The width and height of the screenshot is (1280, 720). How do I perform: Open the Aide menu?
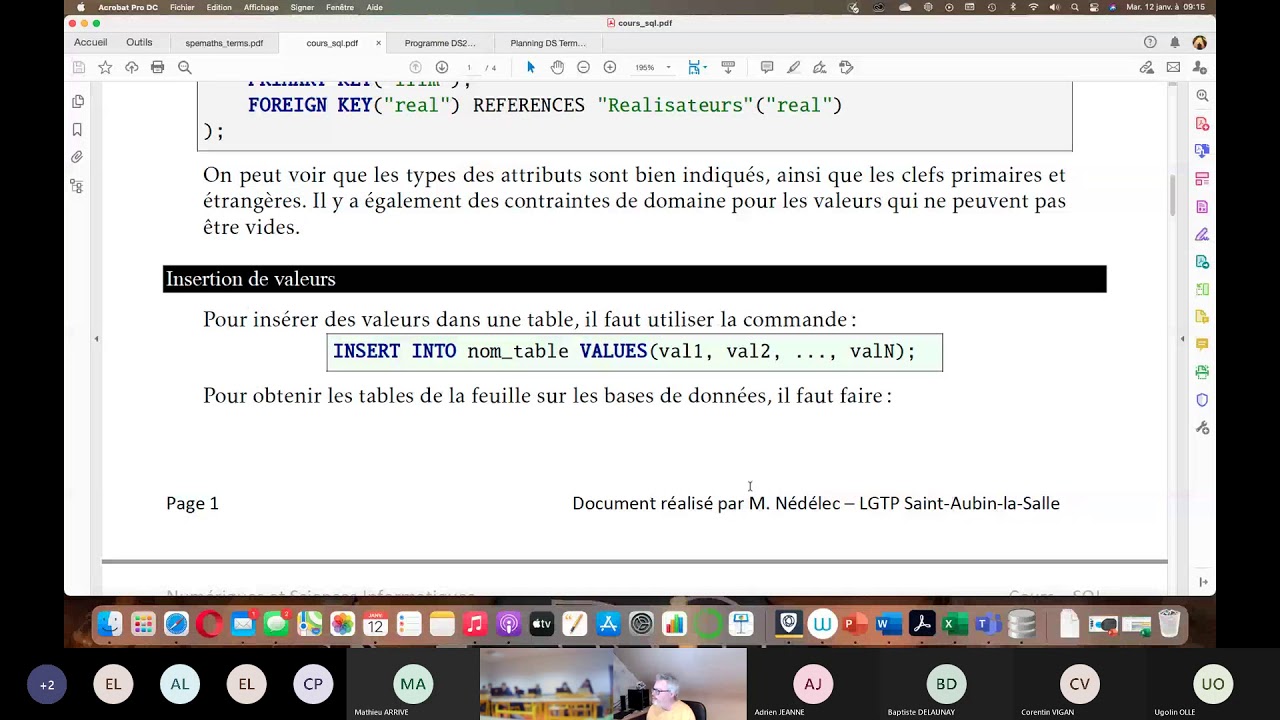click(374, 7)
